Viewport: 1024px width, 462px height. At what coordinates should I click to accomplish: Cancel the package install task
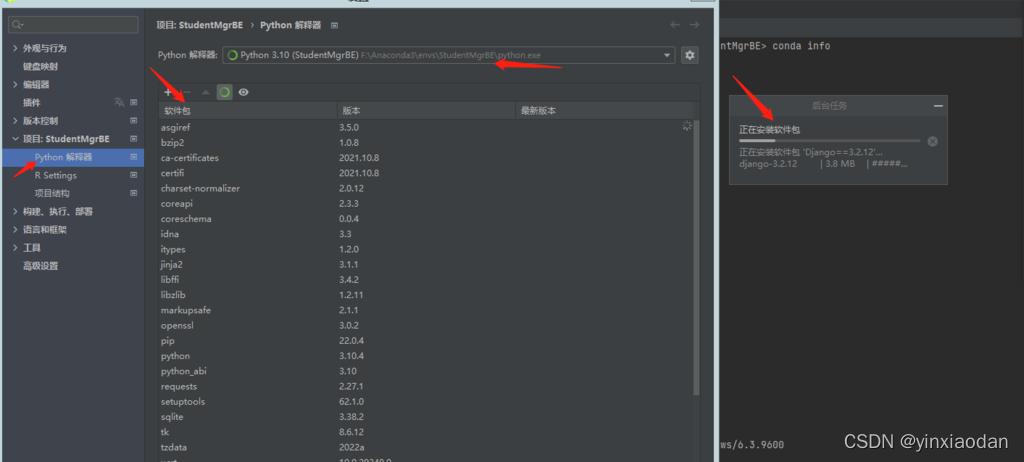[933, 141]
